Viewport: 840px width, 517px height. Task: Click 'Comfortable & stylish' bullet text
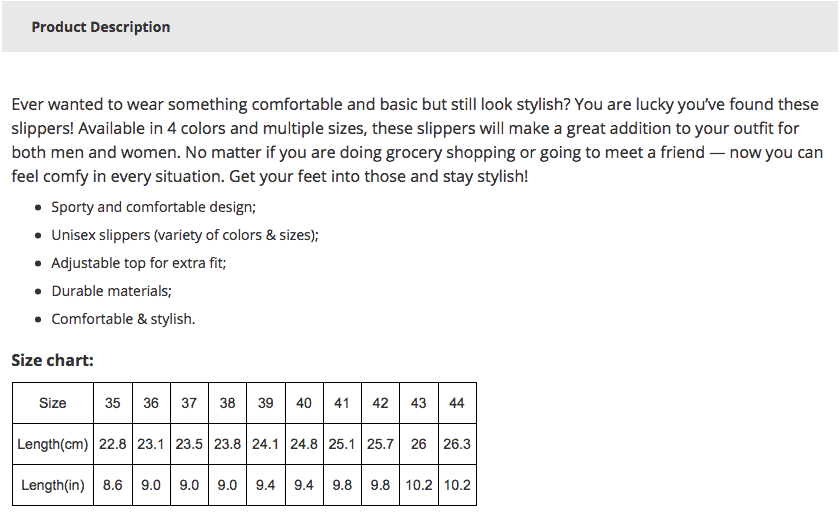123,319
